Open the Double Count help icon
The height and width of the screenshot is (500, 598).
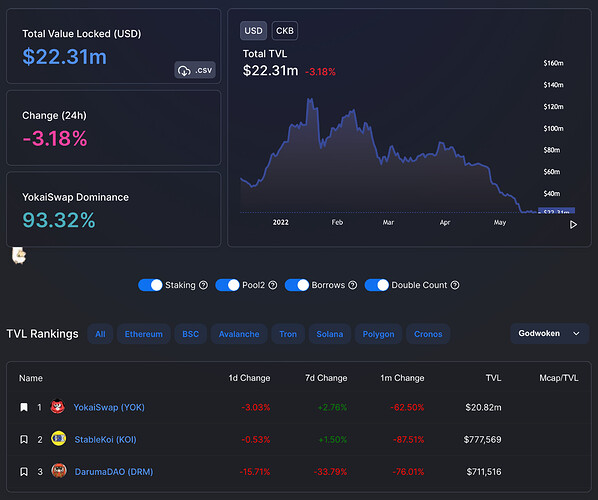[x=455, y=285]
